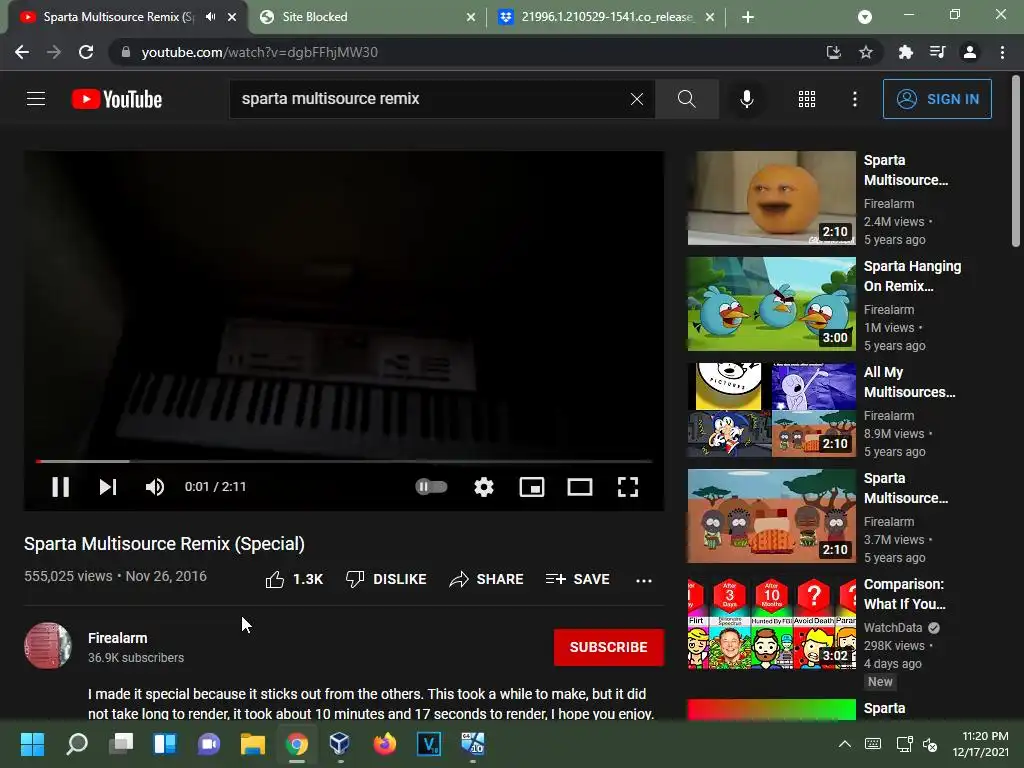Close the Site Blocked tab
This screenshot has width=1024, height=768.
[x=471, y=17]
